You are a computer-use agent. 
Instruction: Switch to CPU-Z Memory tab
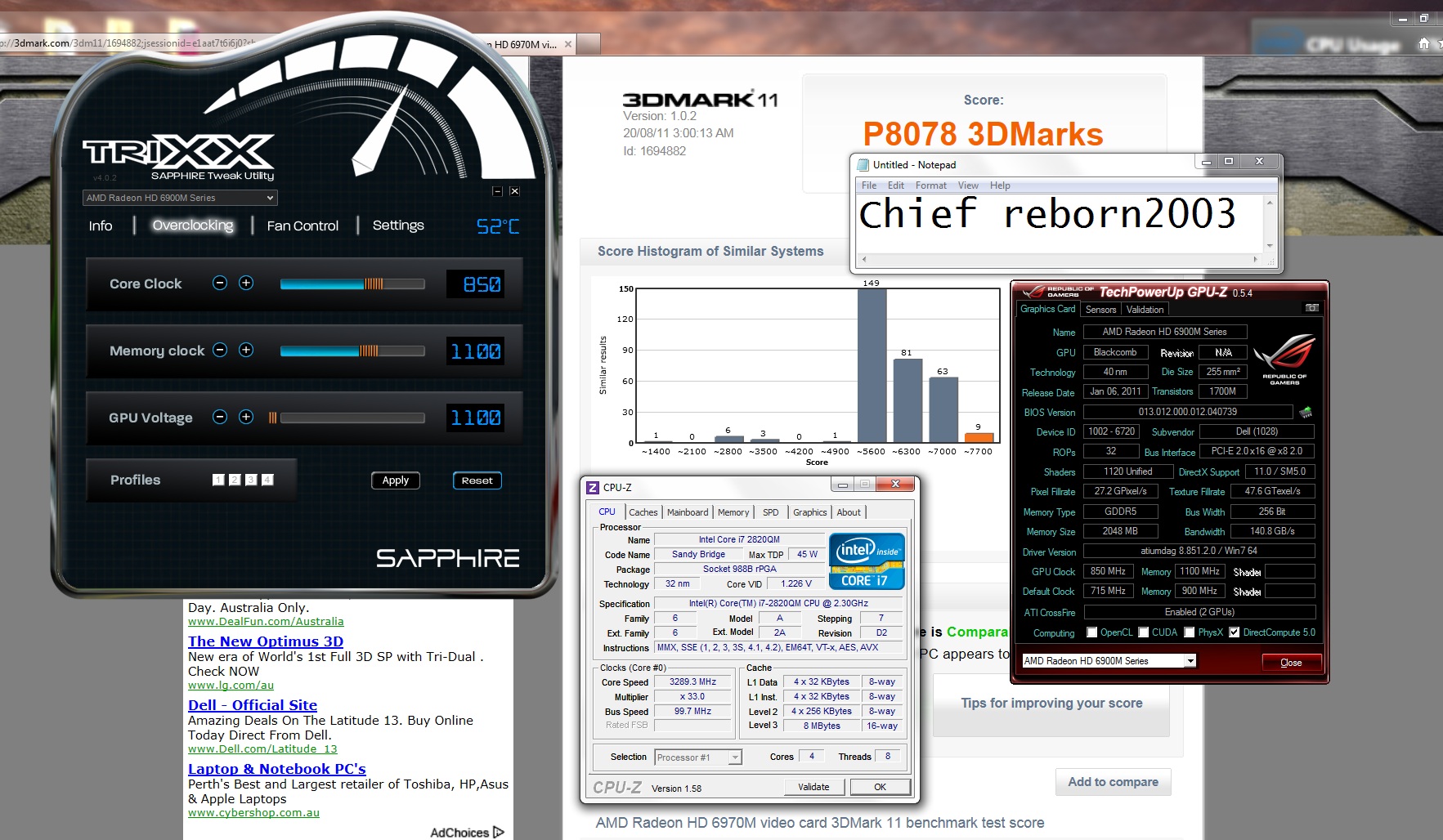click(x=733, y=512)
